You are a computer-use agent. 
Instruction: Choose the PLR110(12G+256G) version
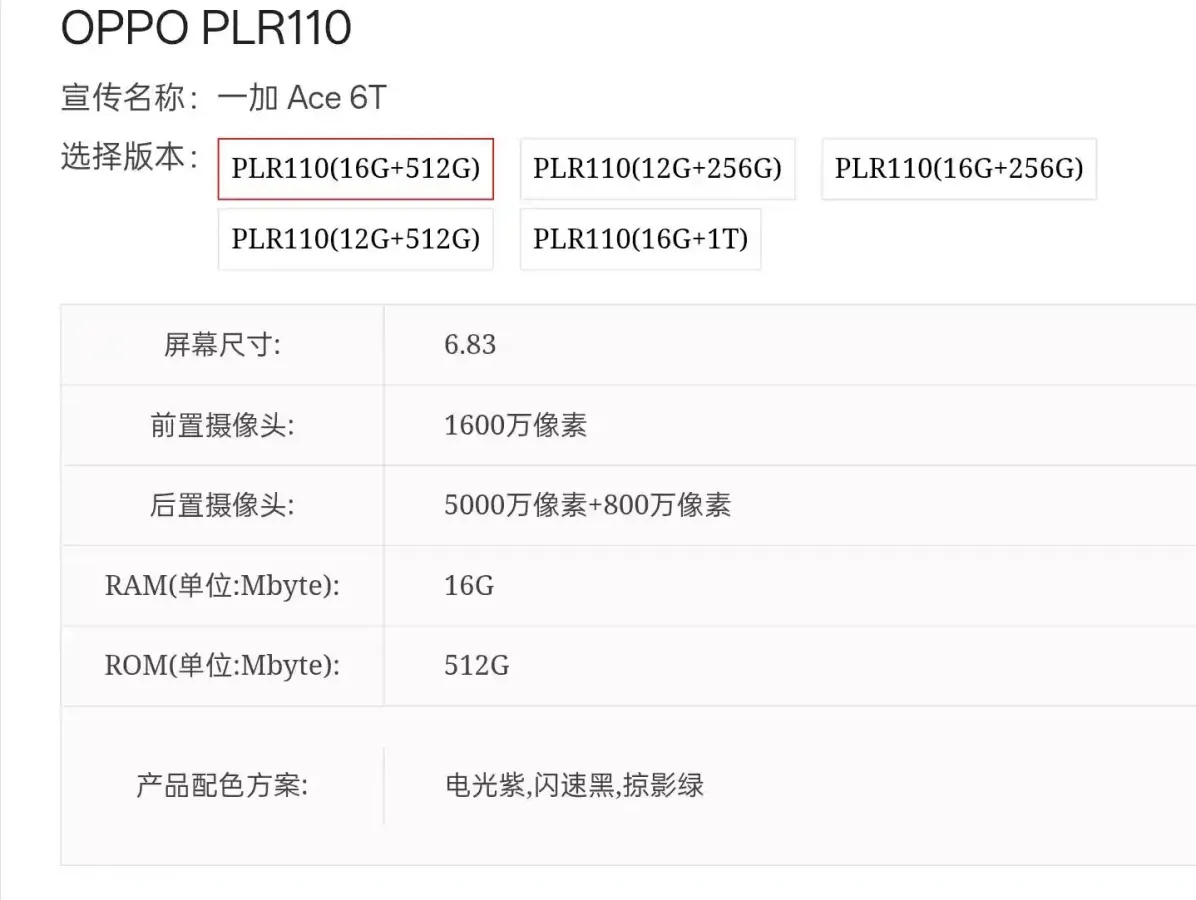(x=657, y=168)
